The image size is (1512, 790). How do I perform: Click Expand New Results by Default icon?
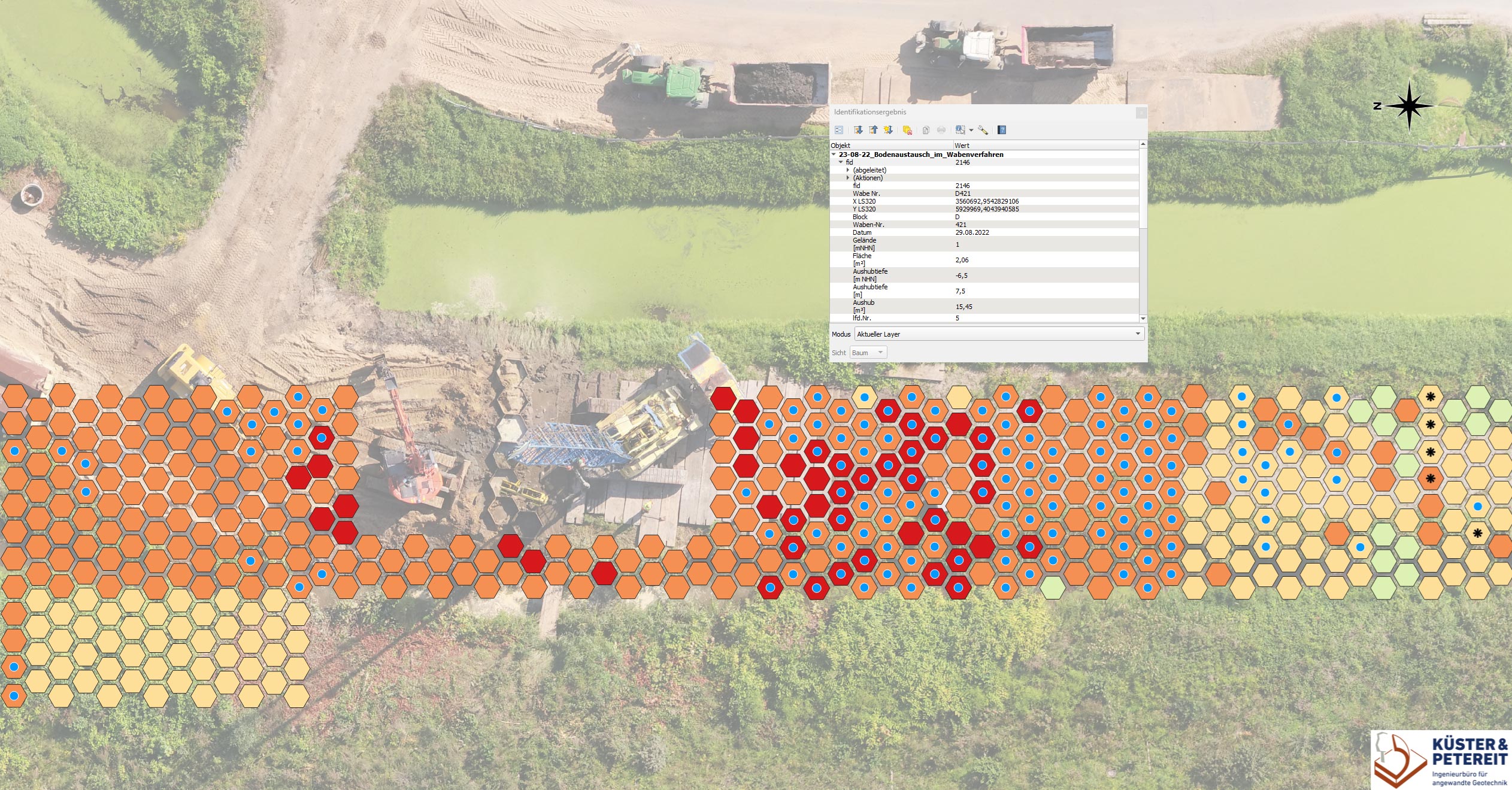pyautogui.click(x=888, y=130)
